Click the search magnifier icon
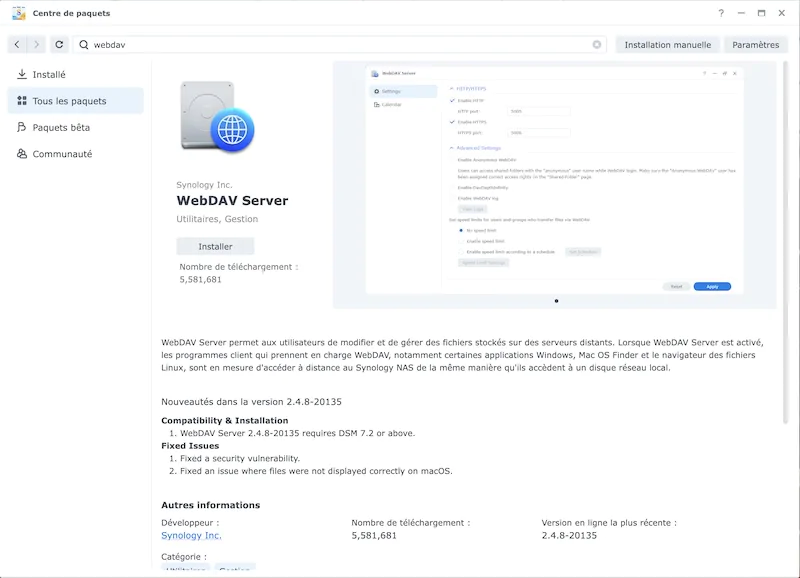 84,45
